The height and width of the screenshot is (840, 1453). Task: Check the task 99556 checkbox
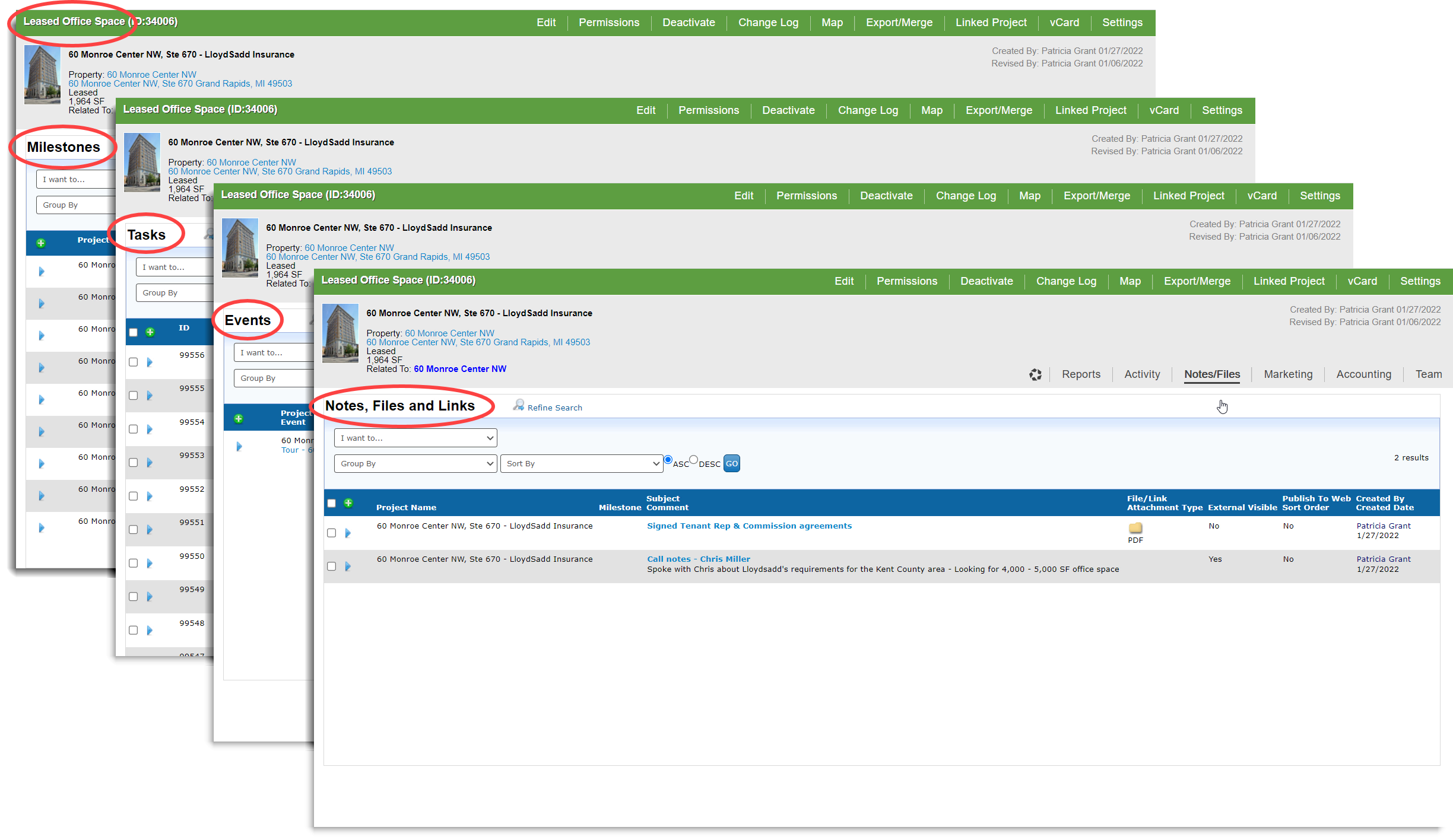pyautogui.click(x=134, y=362)
